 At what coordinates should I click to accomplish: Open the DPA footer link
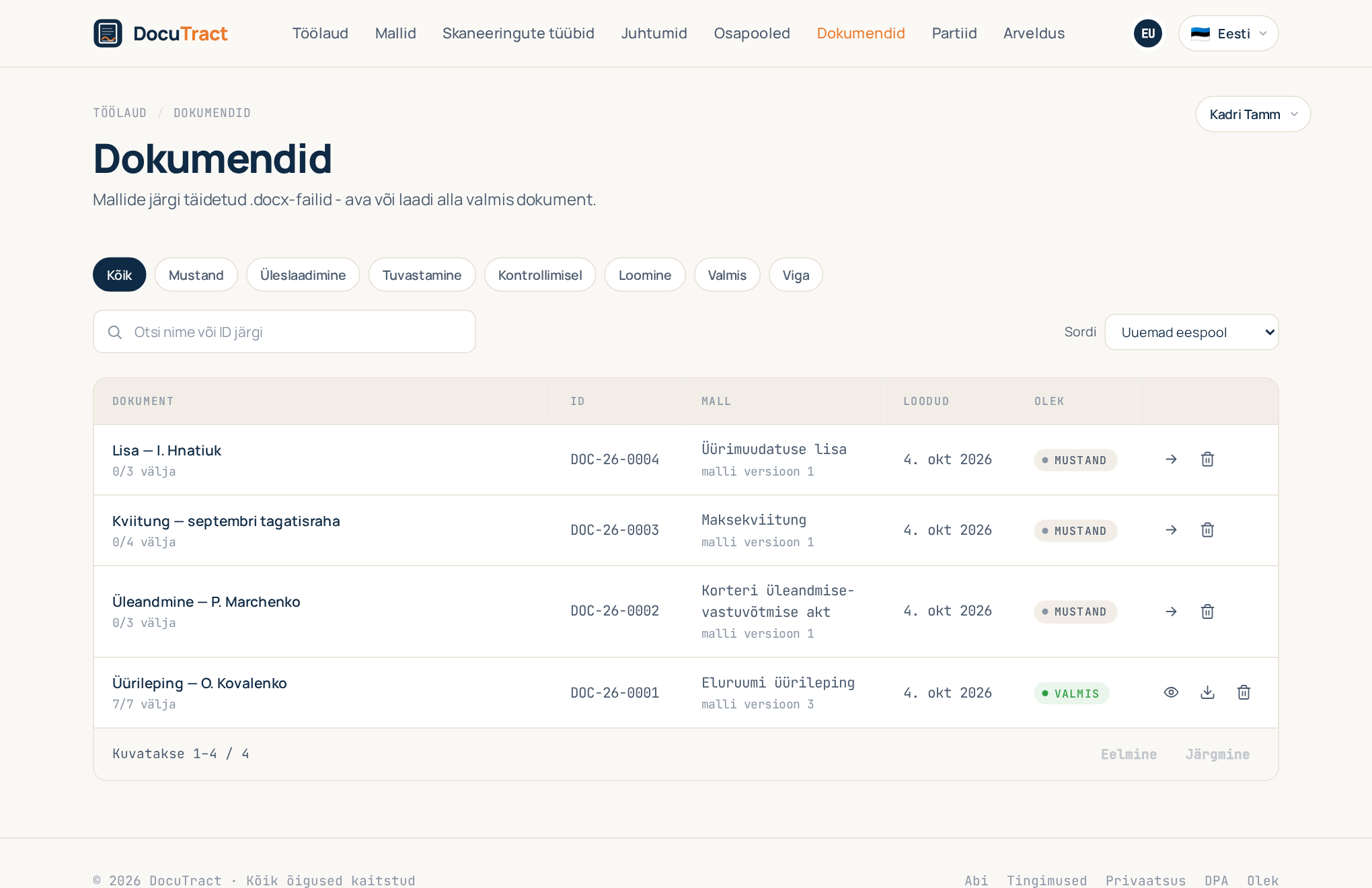(1216, 881)
